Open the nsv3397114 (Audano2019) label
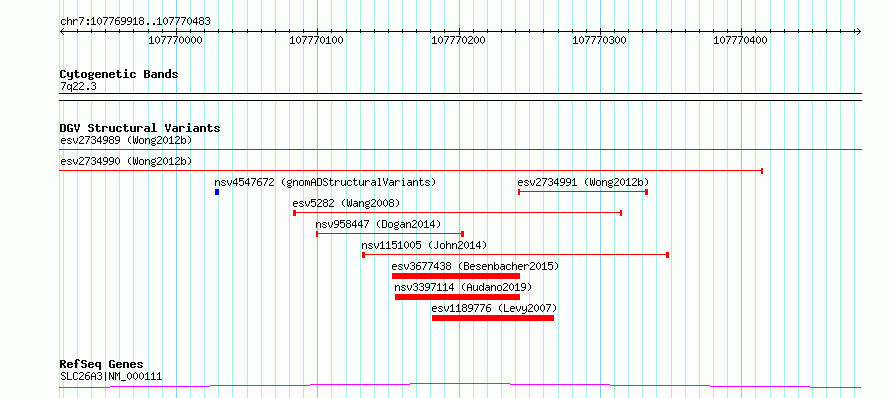The width and height of the screenshot is (890, 398). point(463,287)
